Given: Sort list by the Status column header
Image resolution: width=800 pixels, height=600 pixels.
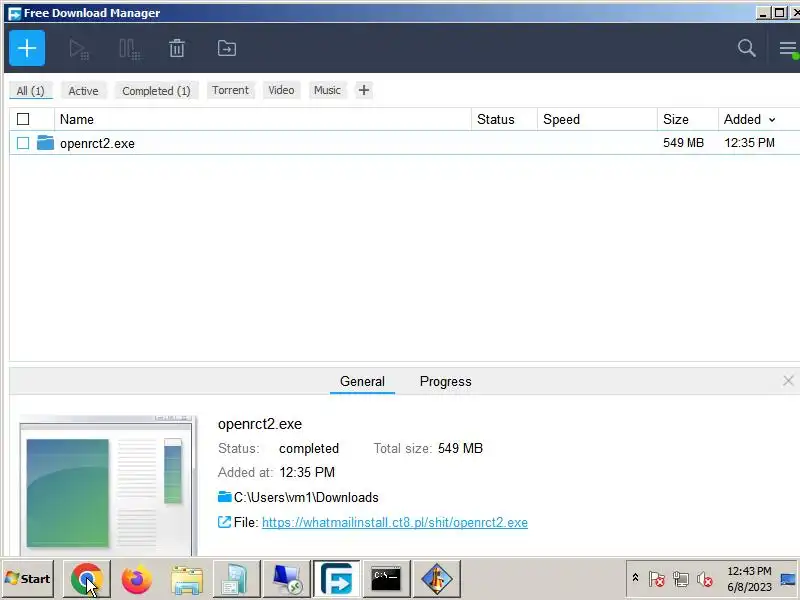Looking at the screenshot, I should (504, 119).
